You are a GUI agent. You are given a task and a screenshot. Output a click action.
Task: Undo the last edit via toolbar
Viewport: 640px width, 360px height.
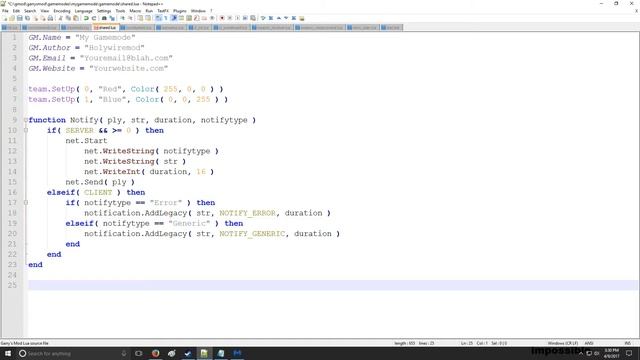pyautogui.click(x=86, y=18)
